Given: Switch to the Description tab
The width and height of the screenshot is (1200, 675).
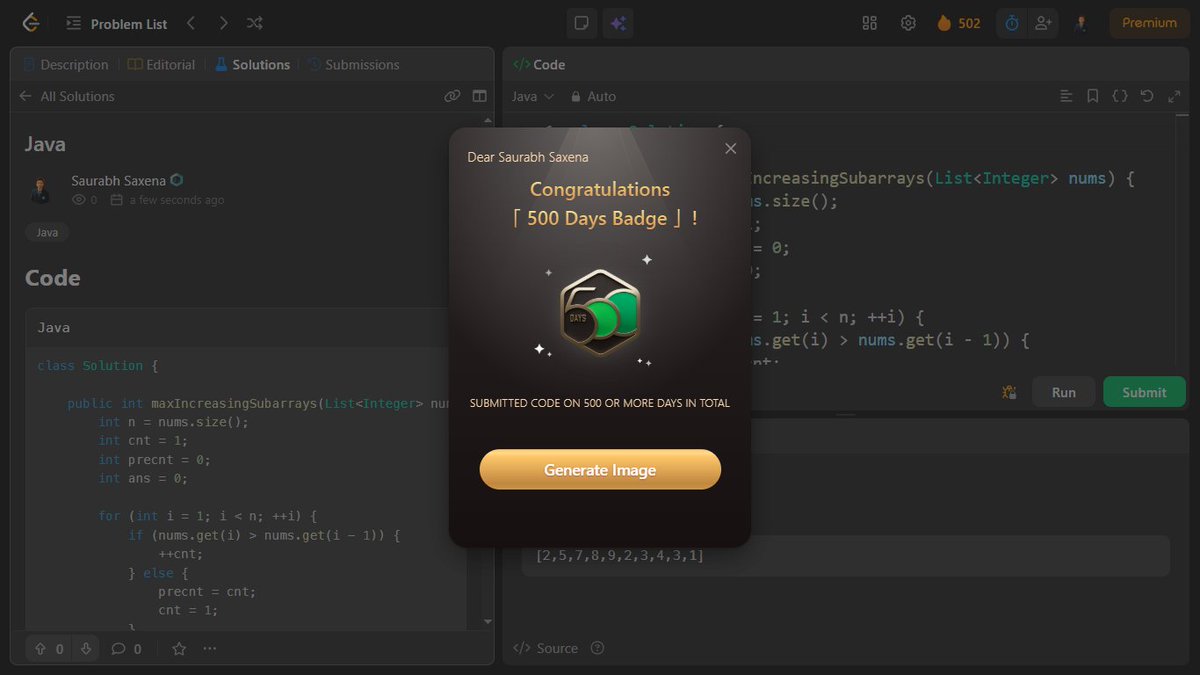Looking at the screenshot, I should coord(65,64).
